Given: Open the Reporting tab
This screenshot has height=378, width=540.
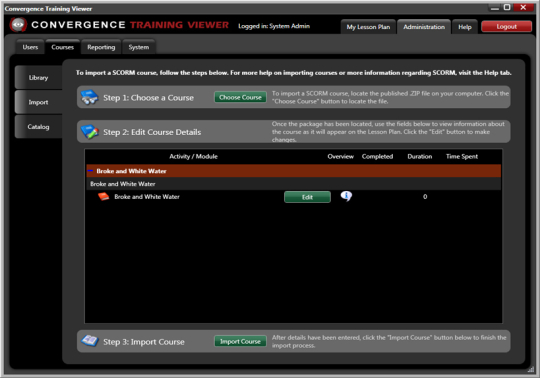Looking at the screenshot, I should pos(101,47).
